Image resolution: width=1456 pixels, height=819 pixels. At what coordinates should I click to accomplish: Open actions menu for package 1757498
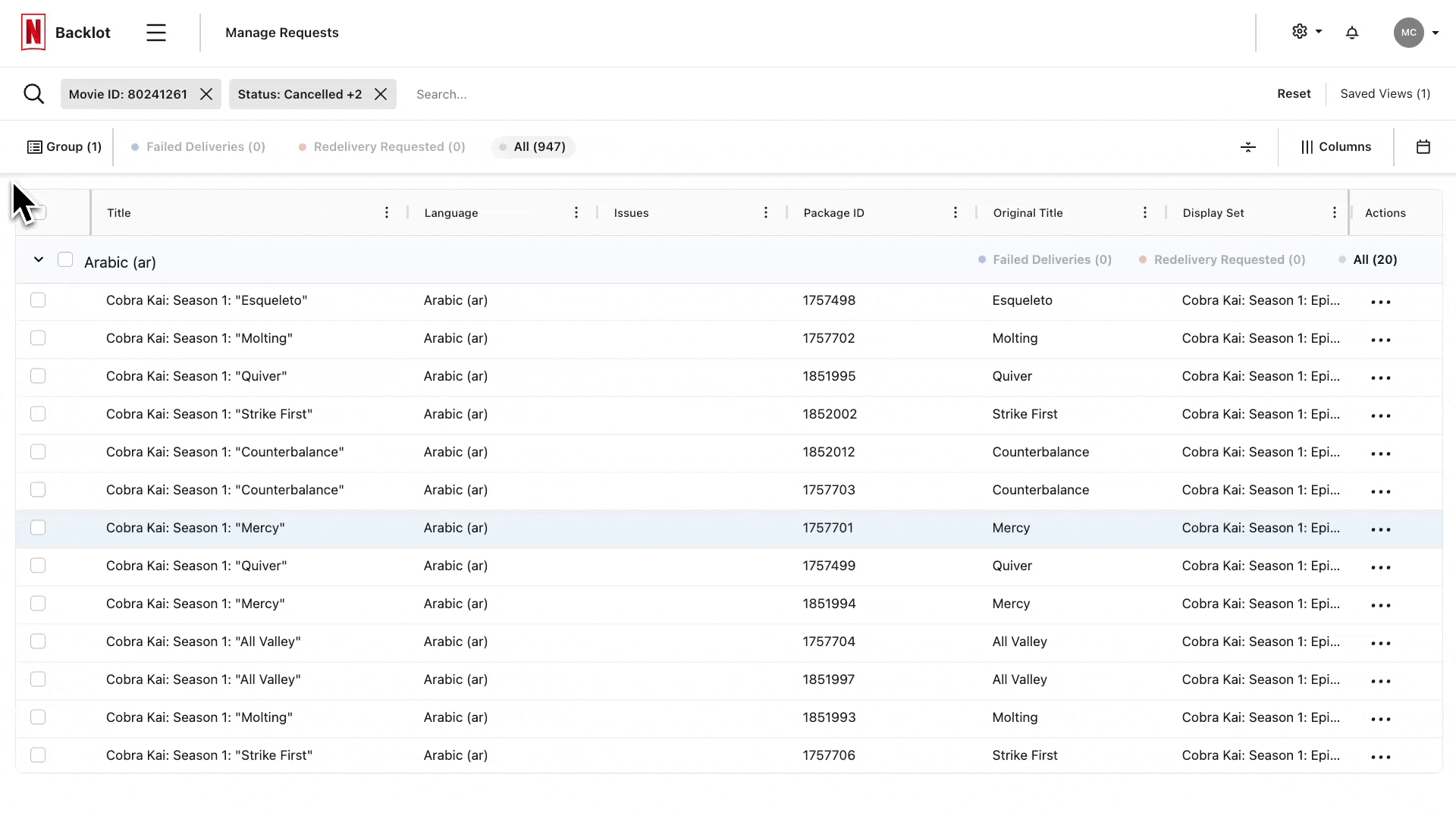[x=1381, y=302]
